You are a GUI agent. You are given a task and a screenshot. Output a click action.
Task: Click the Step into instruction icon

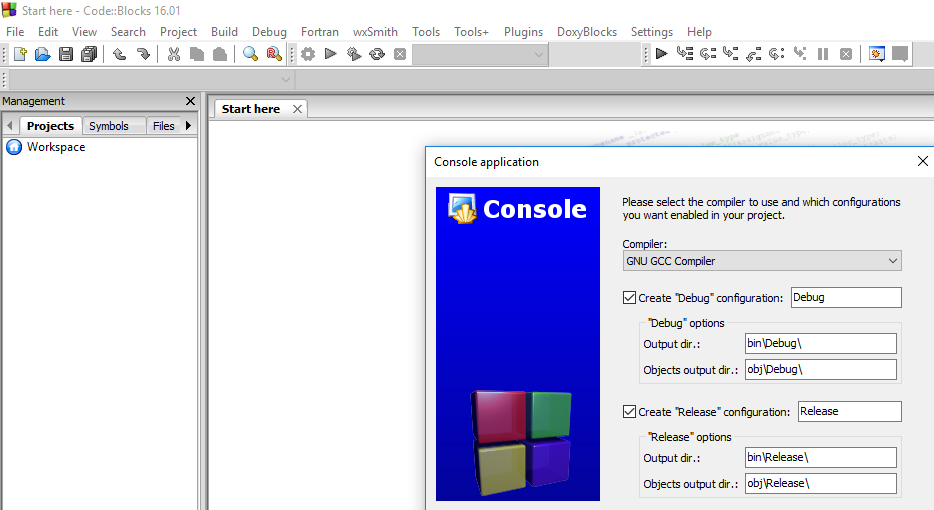pyautogui.click(x=800, y=54)
